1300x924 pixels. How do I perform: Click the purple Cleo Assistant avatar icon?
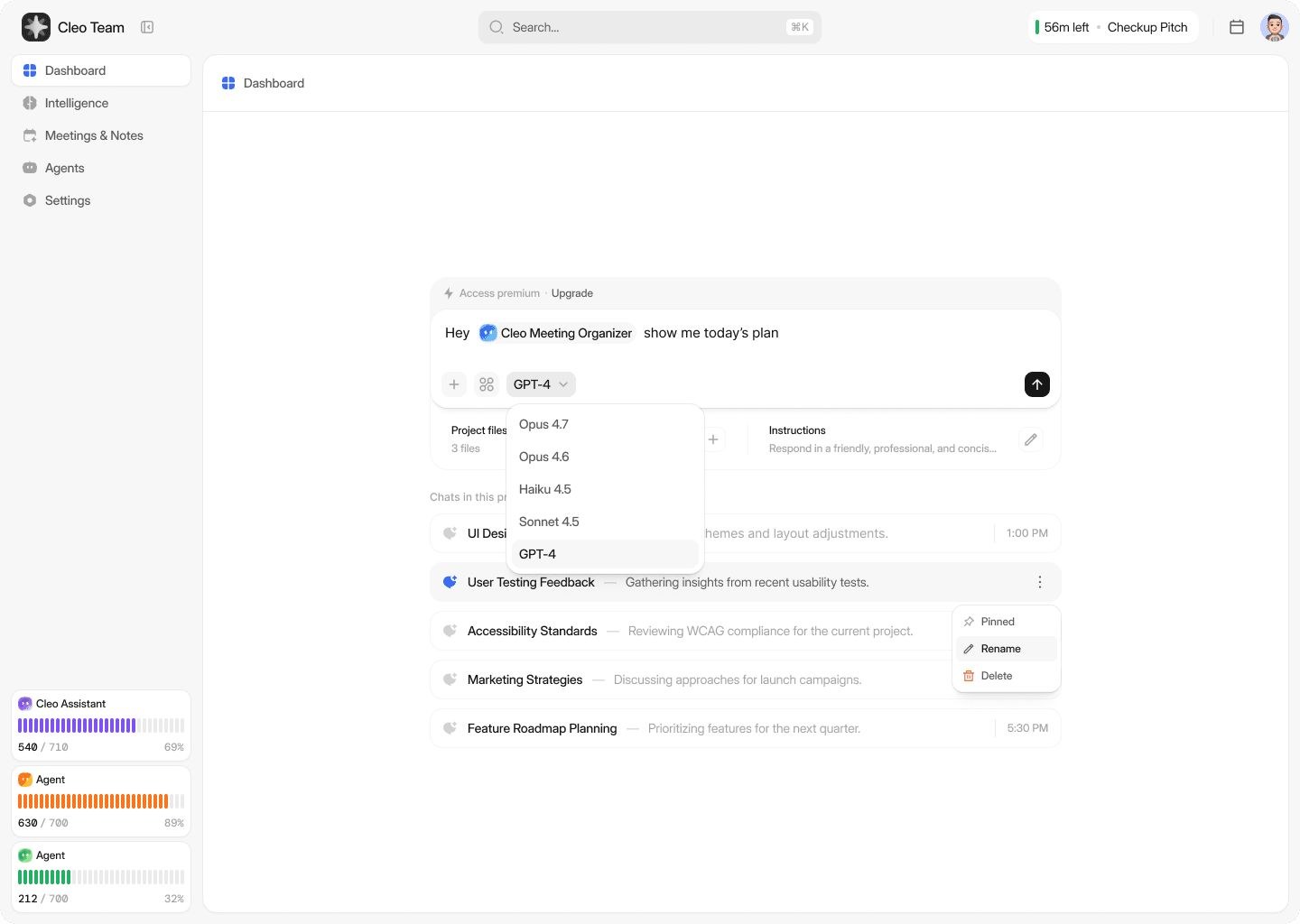(25, 704)
